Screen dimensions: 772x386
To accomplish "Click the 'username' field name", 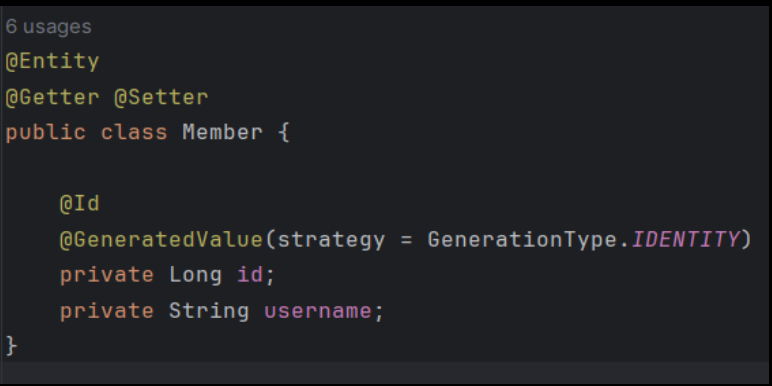I will click(318, 311).
